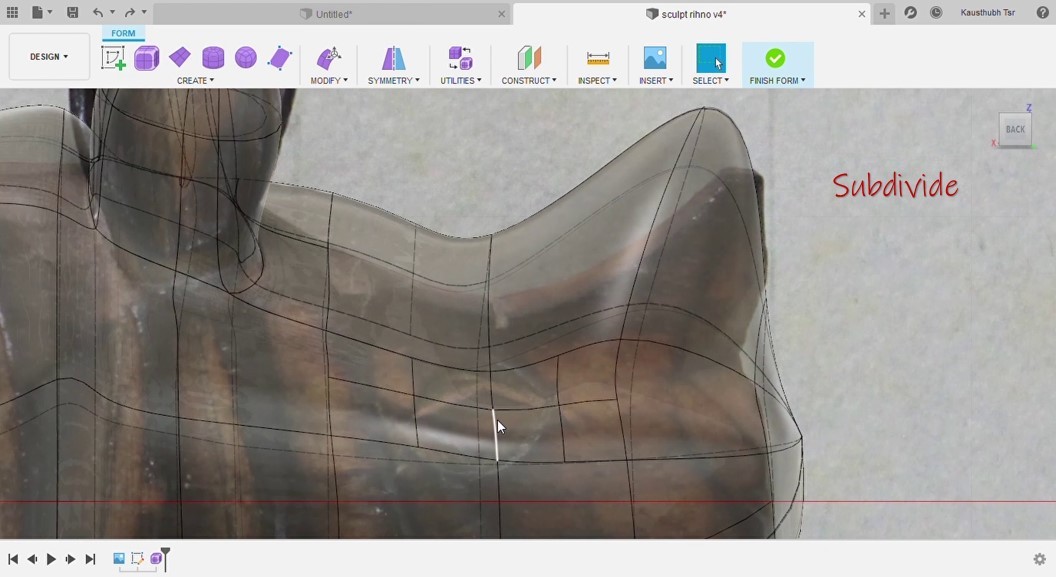Screen dimensions: 1056x577
Task: Play the design timeline
Action: point(51,559)
